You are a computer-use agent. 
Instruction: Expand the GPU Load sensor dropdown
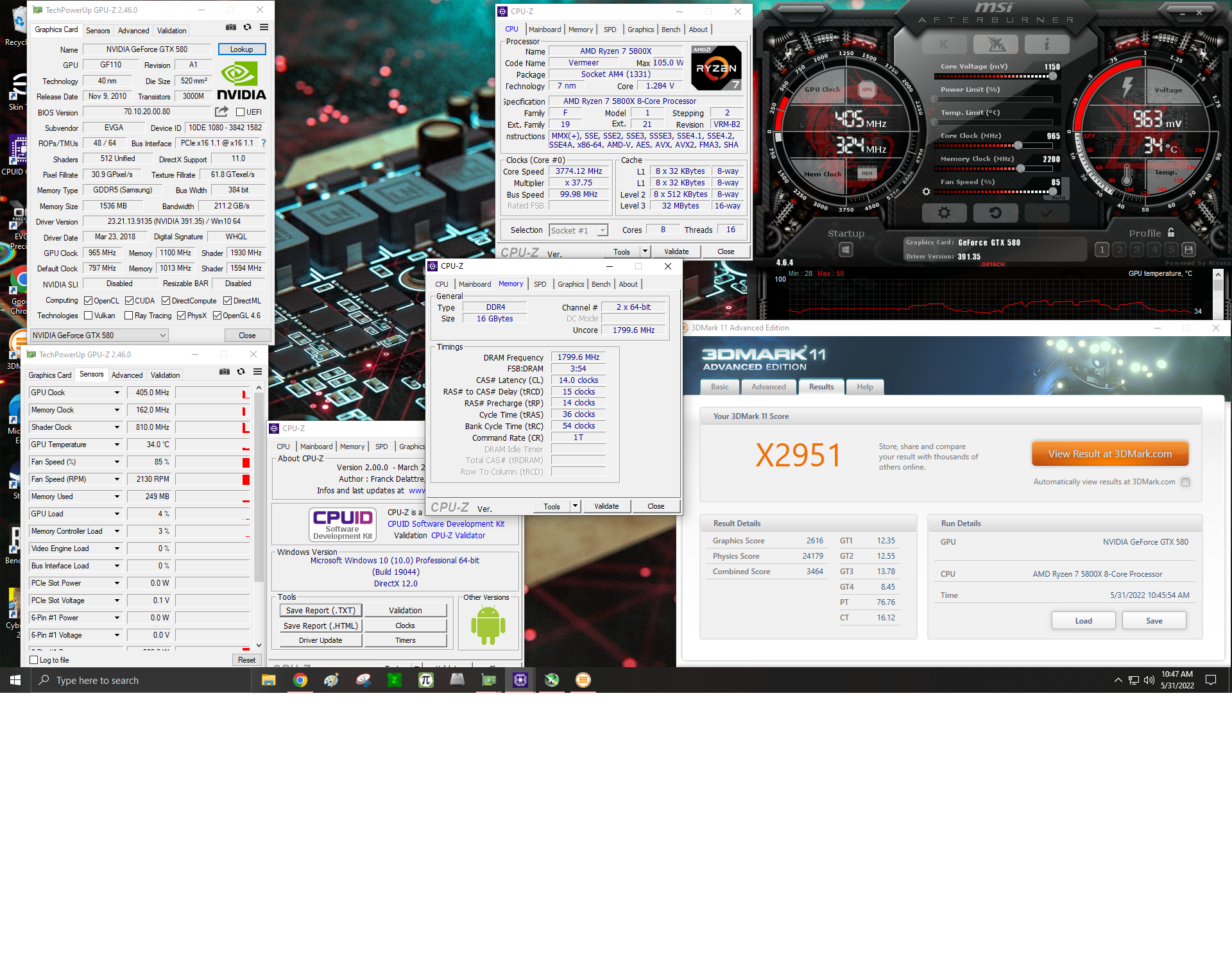pos(117,514)
